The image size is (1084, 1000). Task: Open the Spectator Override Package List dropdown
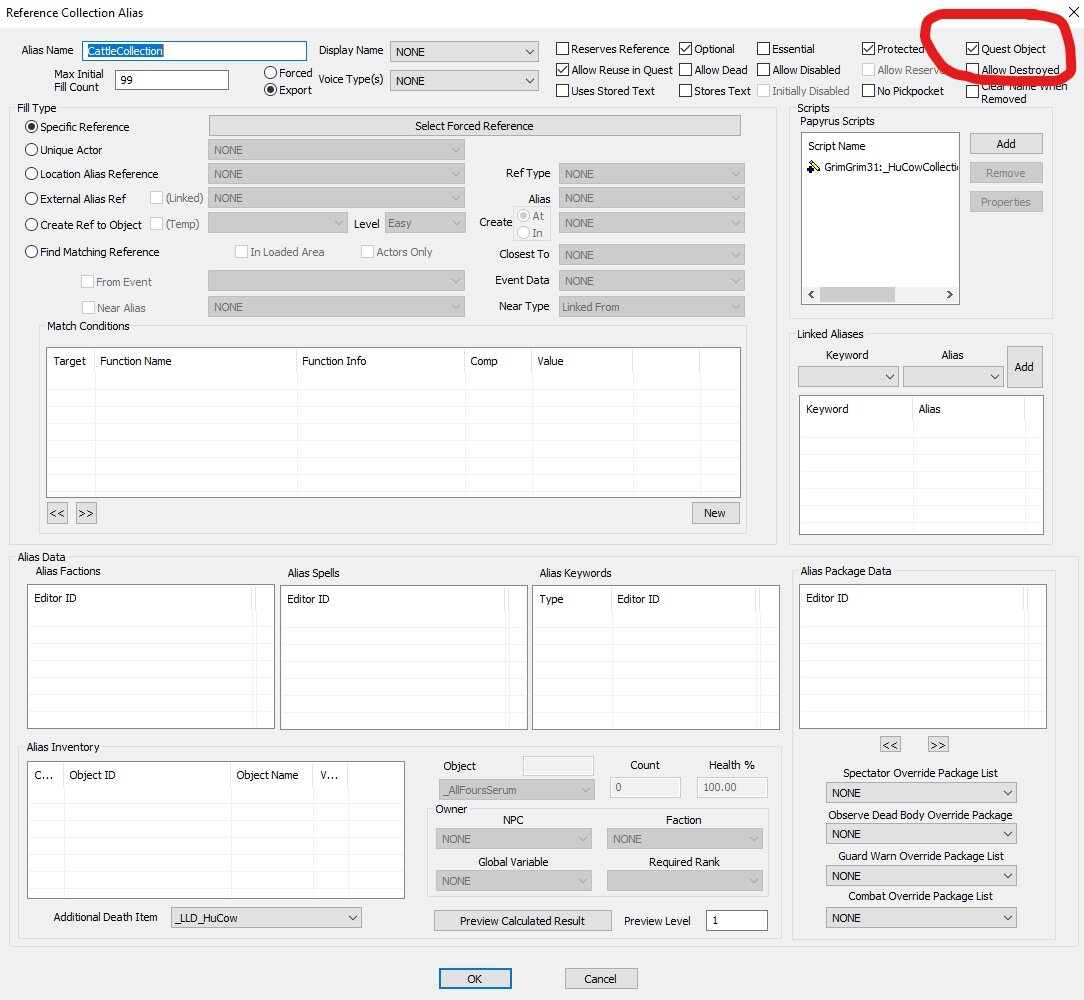point(920,793)
